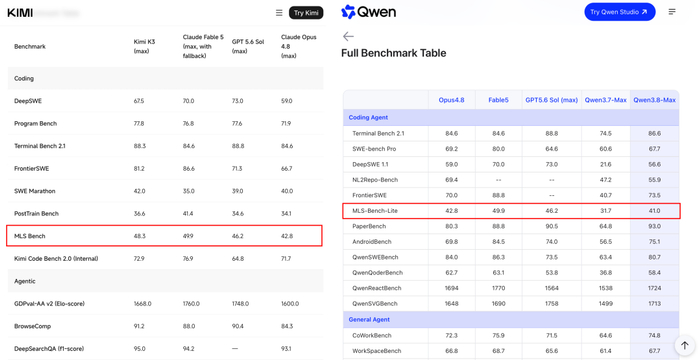
Task: Select the Qwen3.7-Max column header
Action: click(x=606, y=100)
